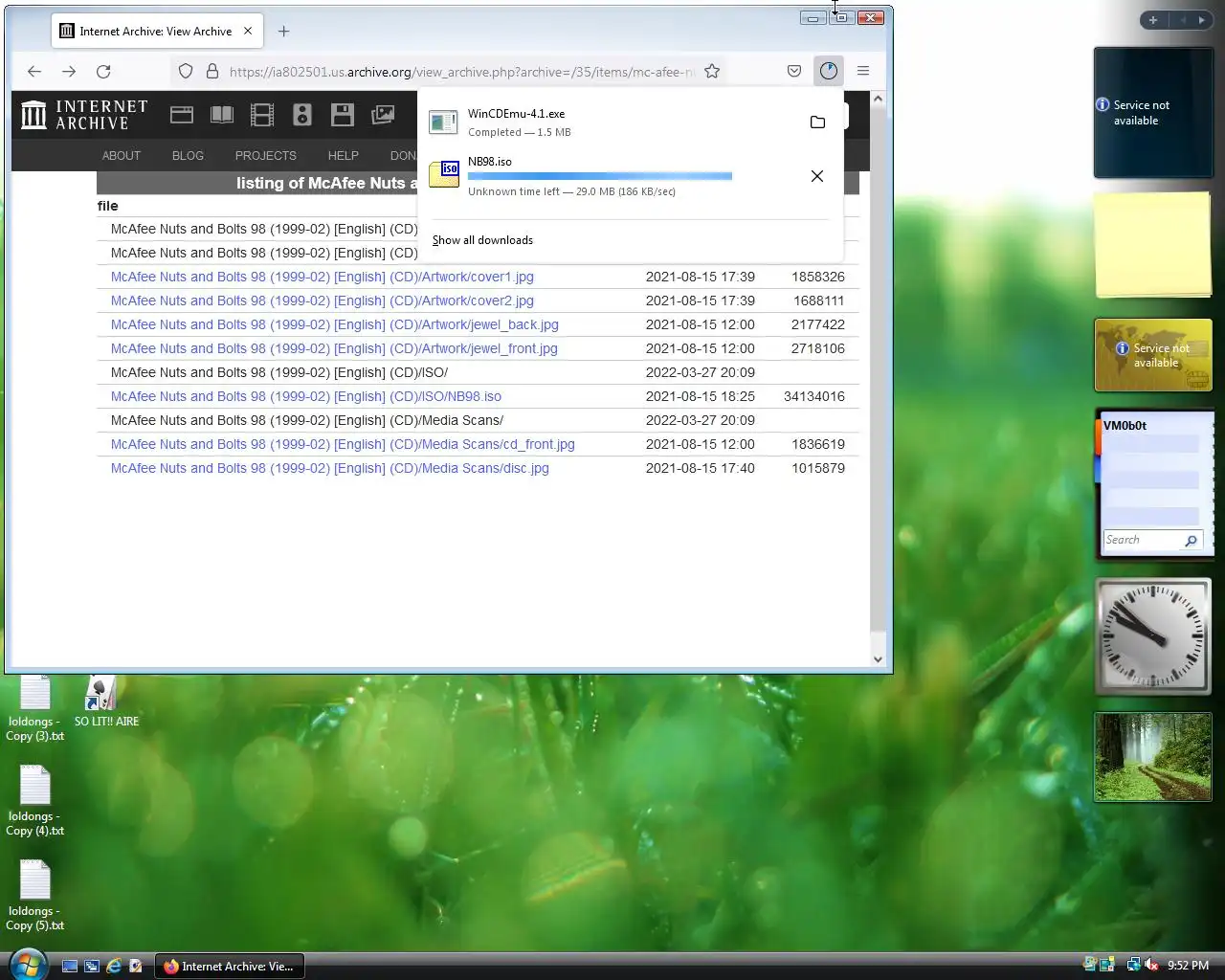Screen dimensions: 1225x980
Task: Toggle the Firefox downloads panel button
Action: click(829, 71)
